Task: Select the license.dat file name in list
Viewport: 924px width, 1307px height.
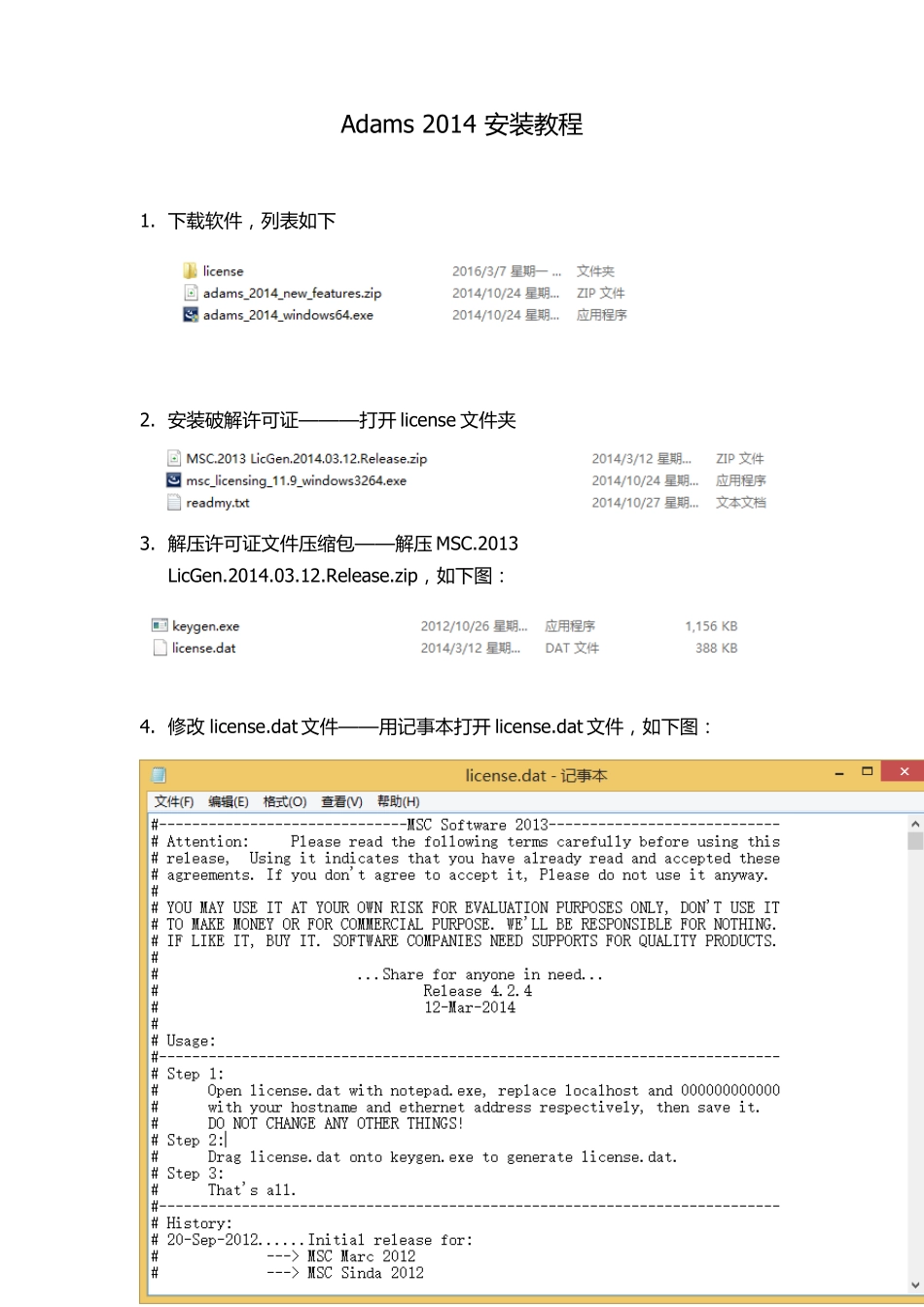Action: tap(203, 648)
